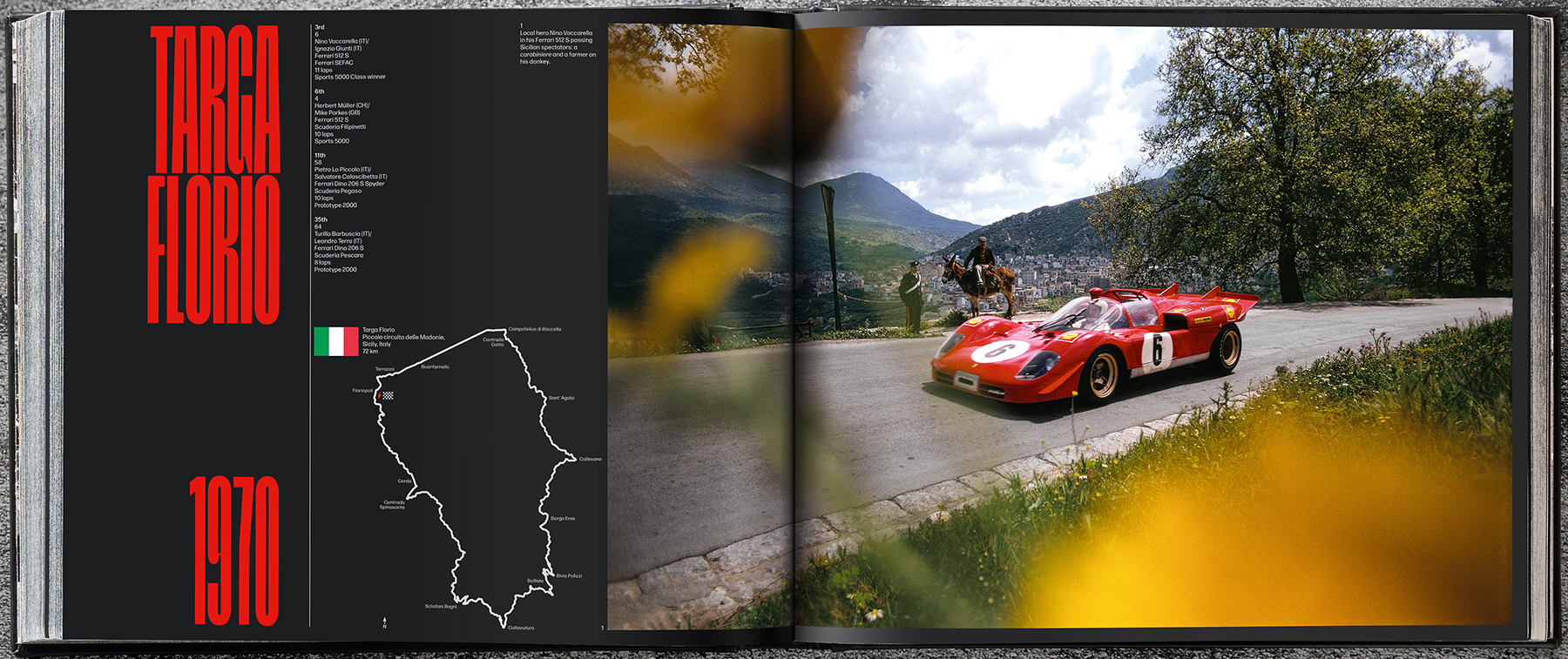Click the red Ferrari race car in photo
The image size is (1568, 659).
tap(1095, 345)
